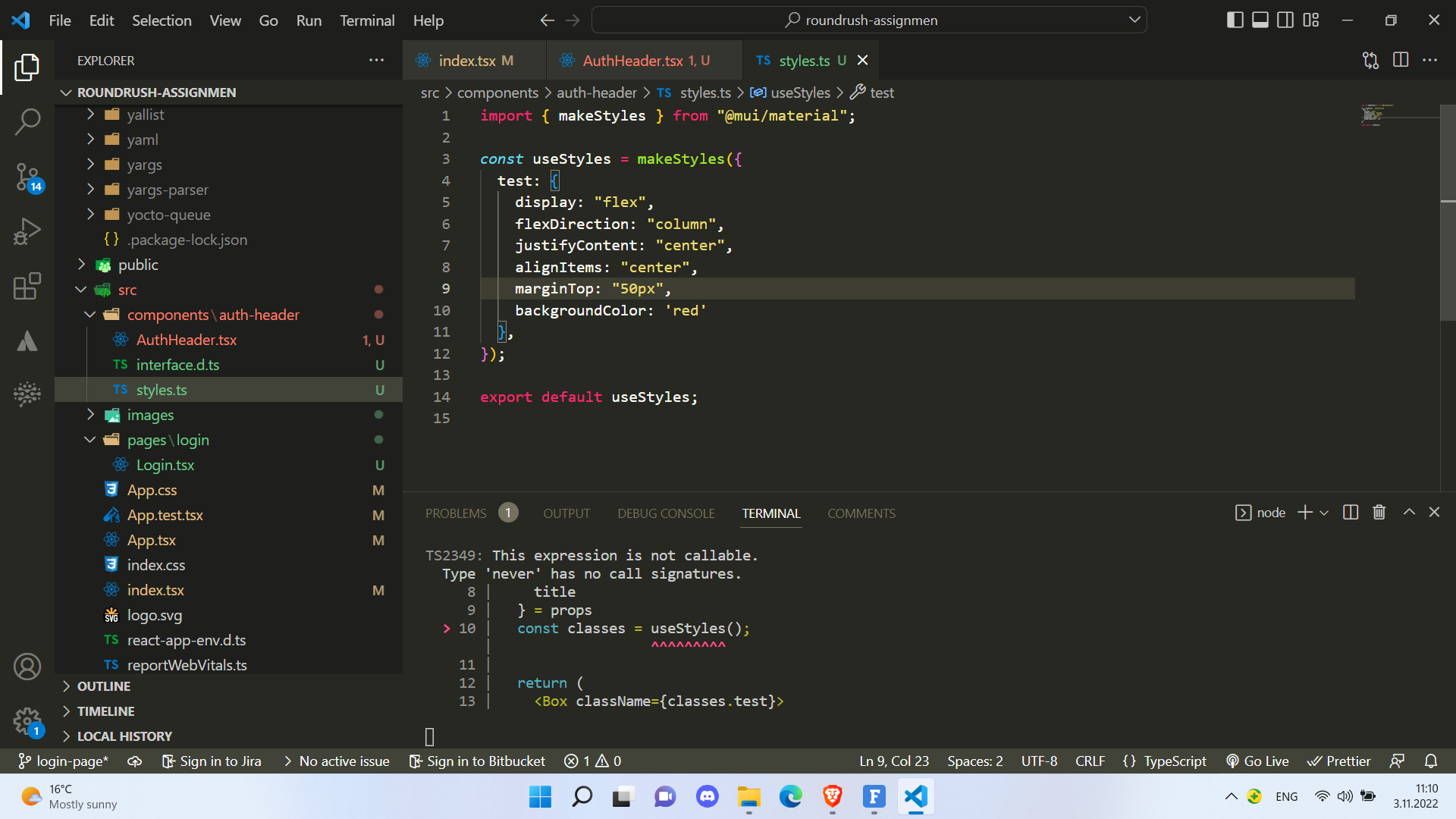Viewport: 1456px width, 819px height.
Task: Expand the LOCAL HISTORY section
Action: tap(229, 736)
